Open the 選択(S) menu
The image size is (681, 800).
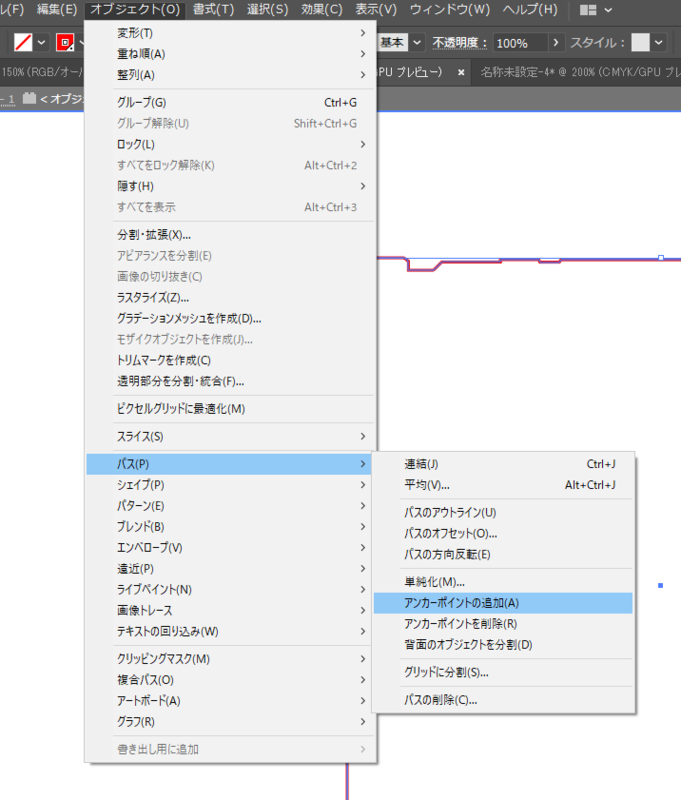267,10
